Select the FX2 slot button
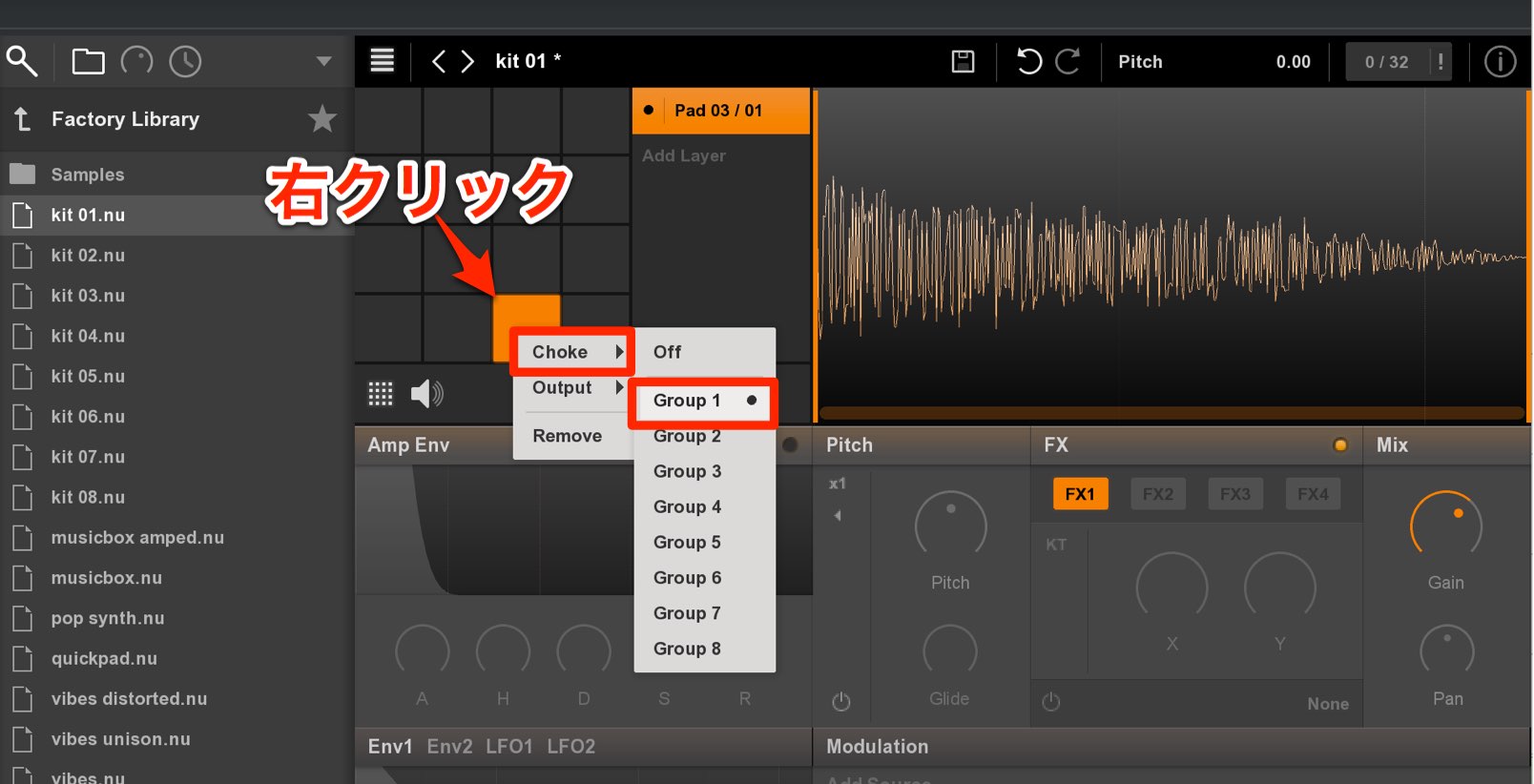This screenshot has height=784, width=1534. 1158,494
